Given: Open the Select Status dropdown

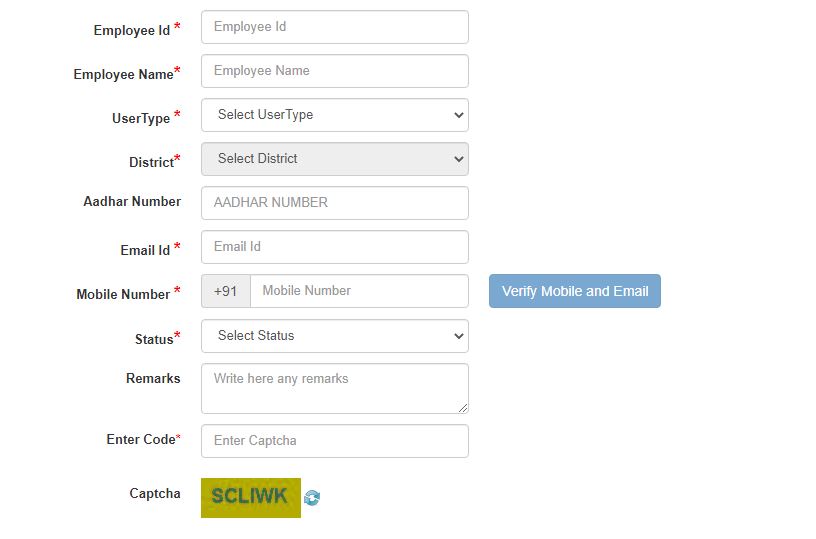Looking at the screenshot, I should point(335,336).
